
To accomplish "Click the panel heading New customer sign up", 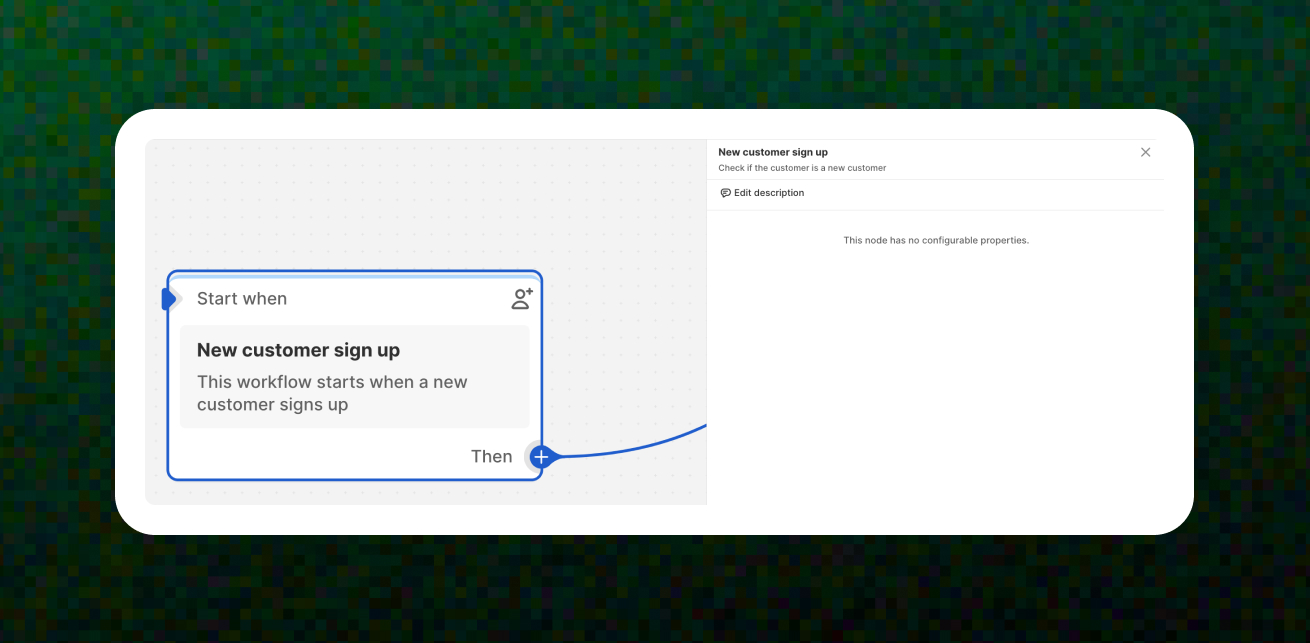I will [x=773, y=152].
